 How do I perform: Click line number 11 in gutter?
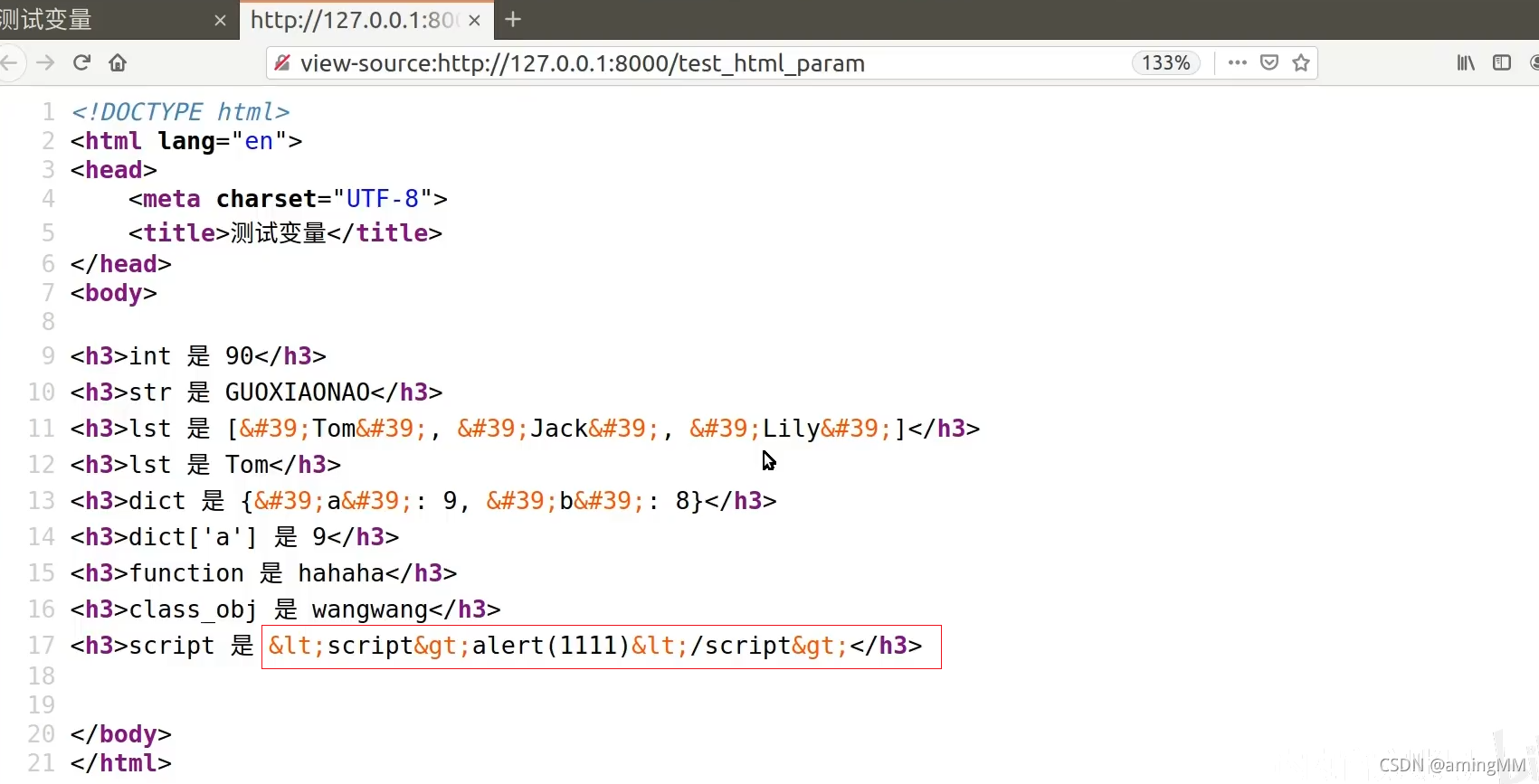(42, 429)
